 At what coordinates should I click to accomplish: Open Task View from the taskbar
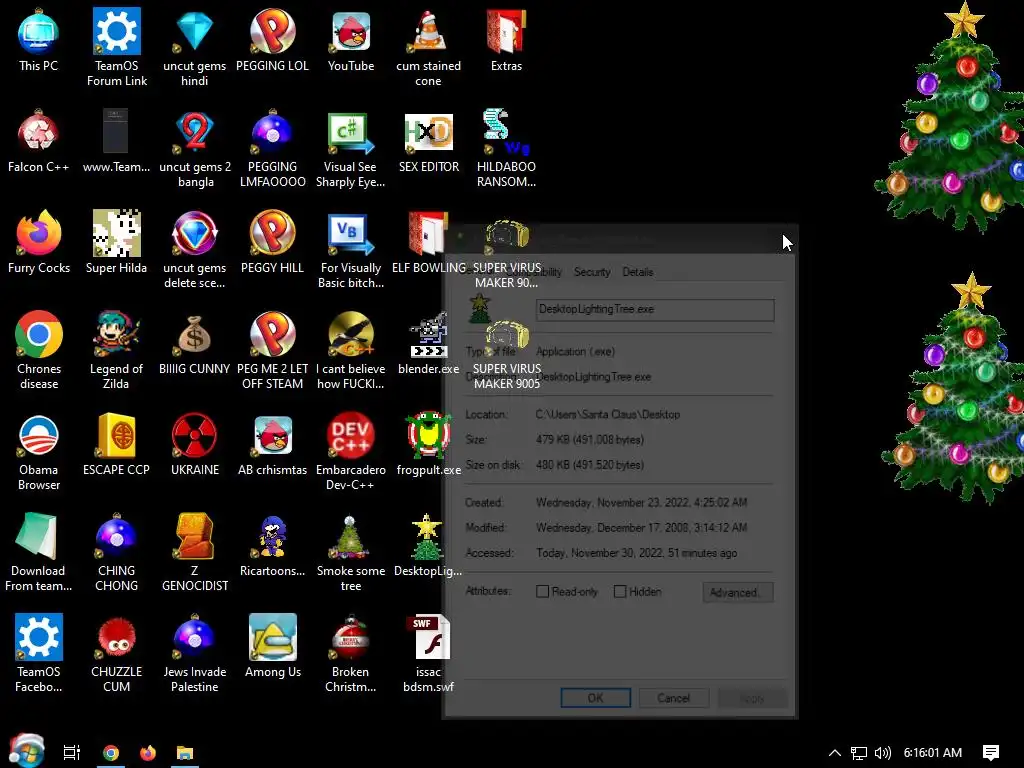[x=72, y=753]
